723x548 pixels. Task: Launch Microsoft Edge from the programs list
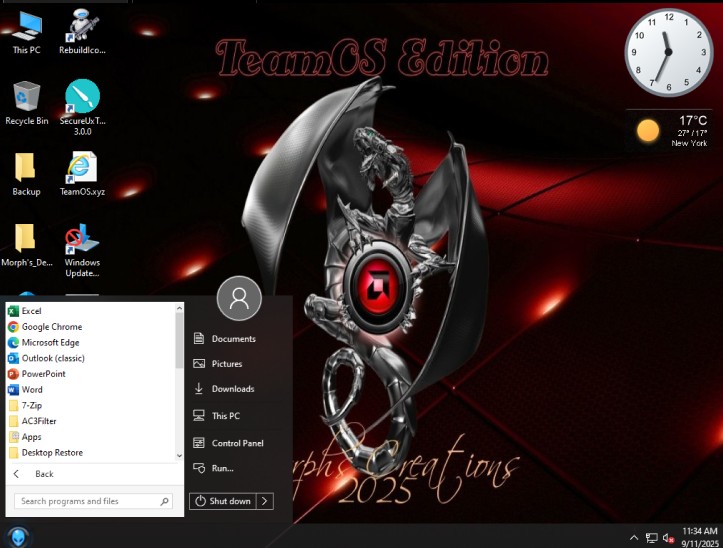click(x=90, y=342)
